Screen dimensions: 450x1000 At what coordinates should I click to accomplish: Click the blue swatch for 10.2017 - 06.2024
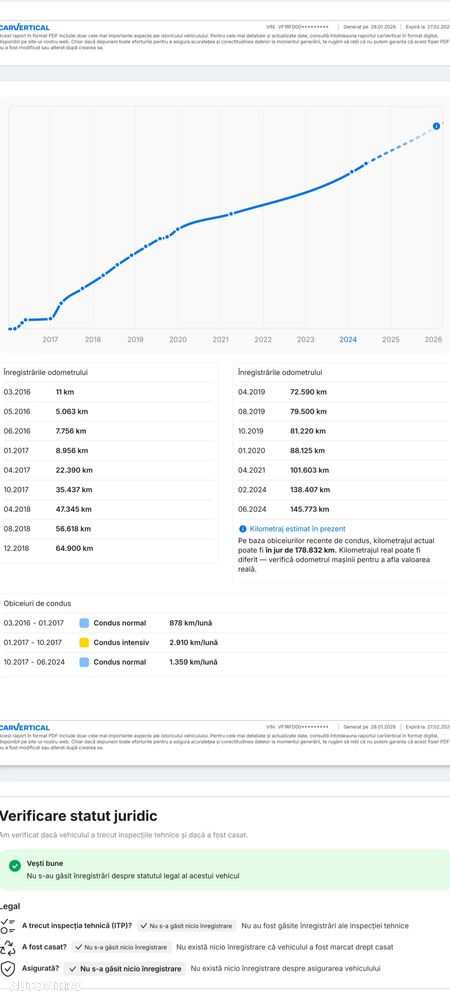click(x=84, y=663)
